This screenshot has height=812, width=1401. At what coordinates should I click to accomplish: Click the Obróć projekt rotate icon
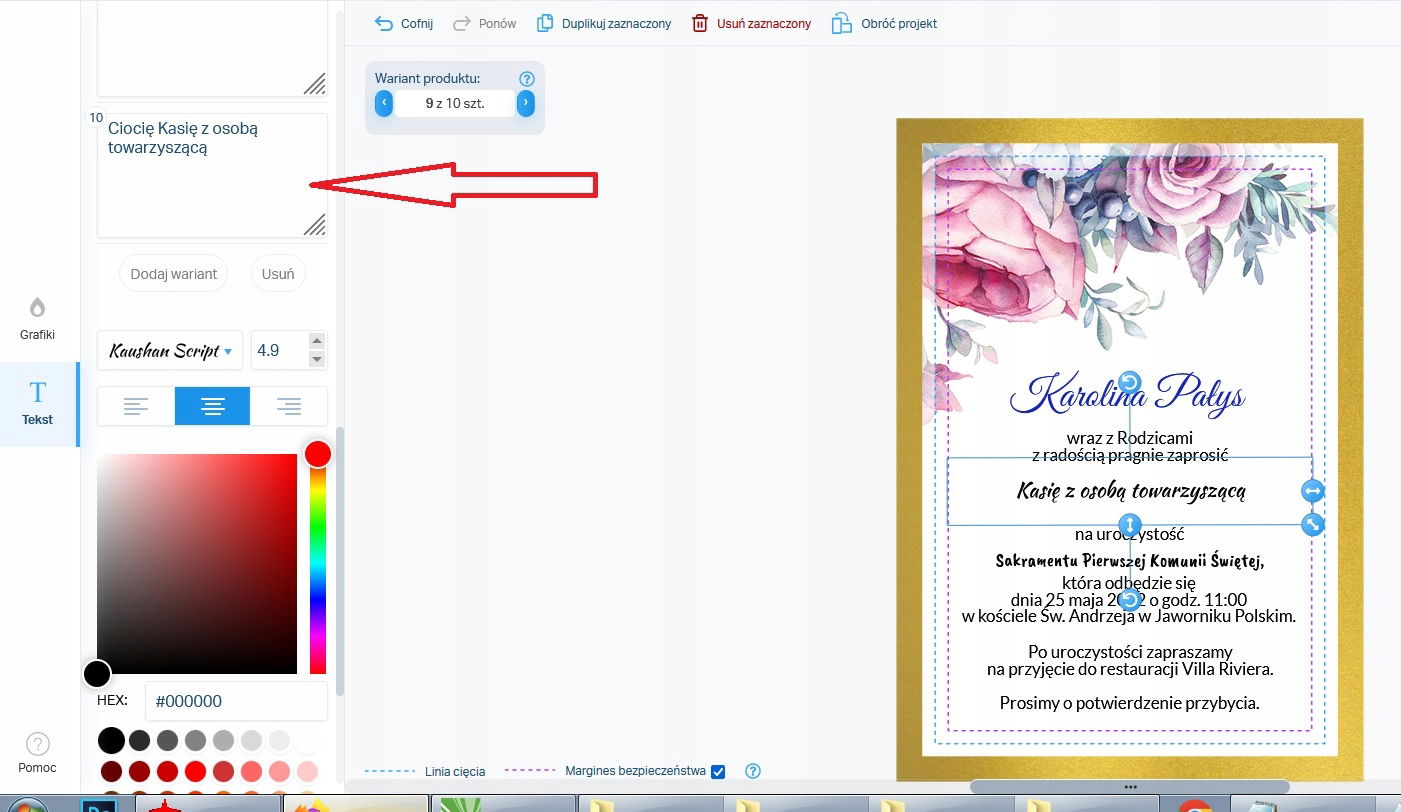(842, 23)
